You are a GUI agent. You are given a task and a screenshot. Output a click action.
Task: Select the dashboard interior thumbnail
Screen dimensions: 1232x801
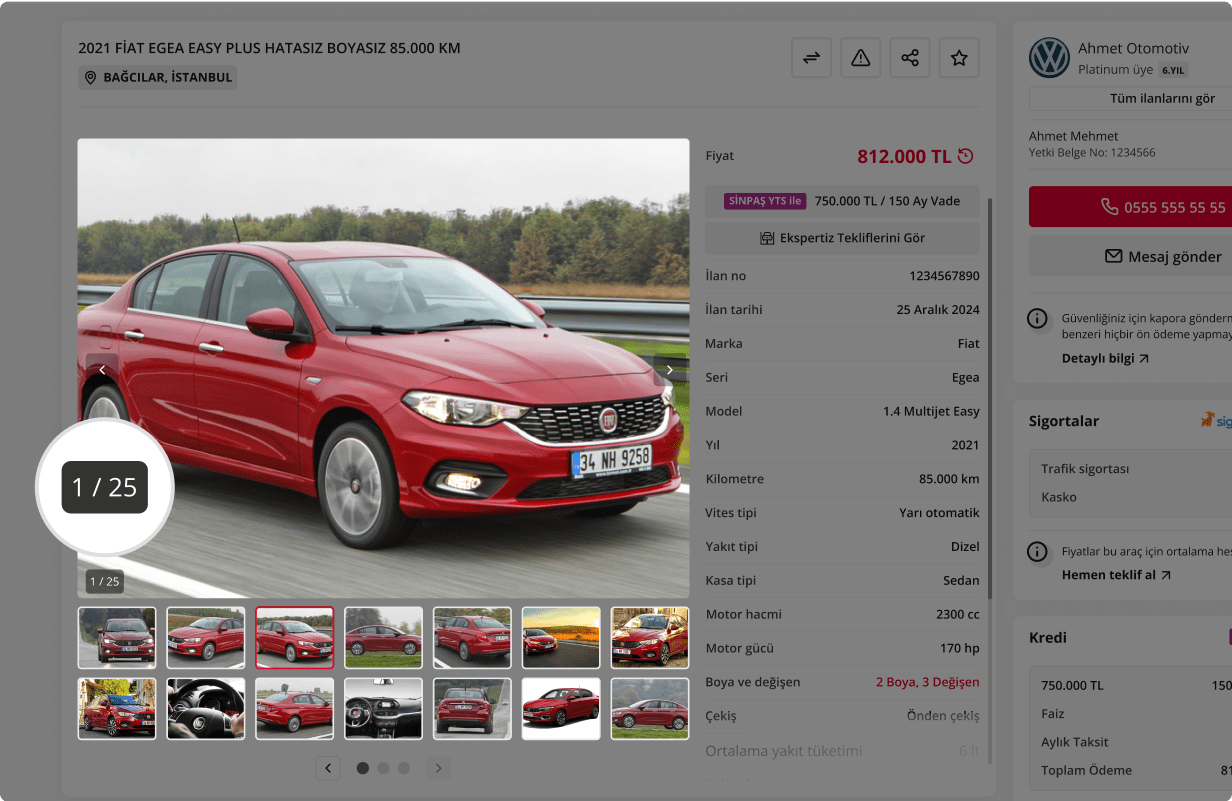384,708
